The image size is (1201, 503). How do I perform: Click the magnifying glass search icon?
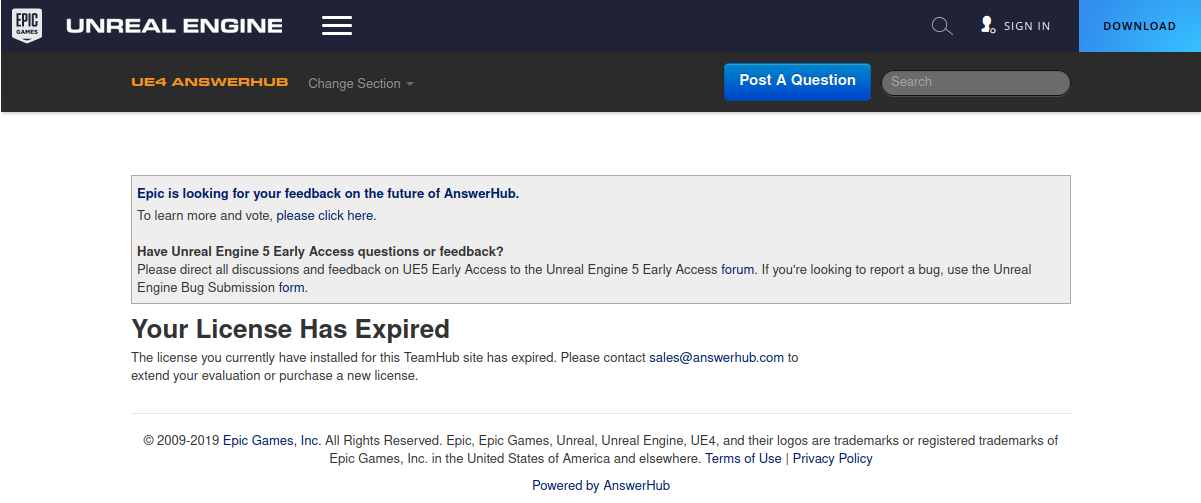click(942, 26)
